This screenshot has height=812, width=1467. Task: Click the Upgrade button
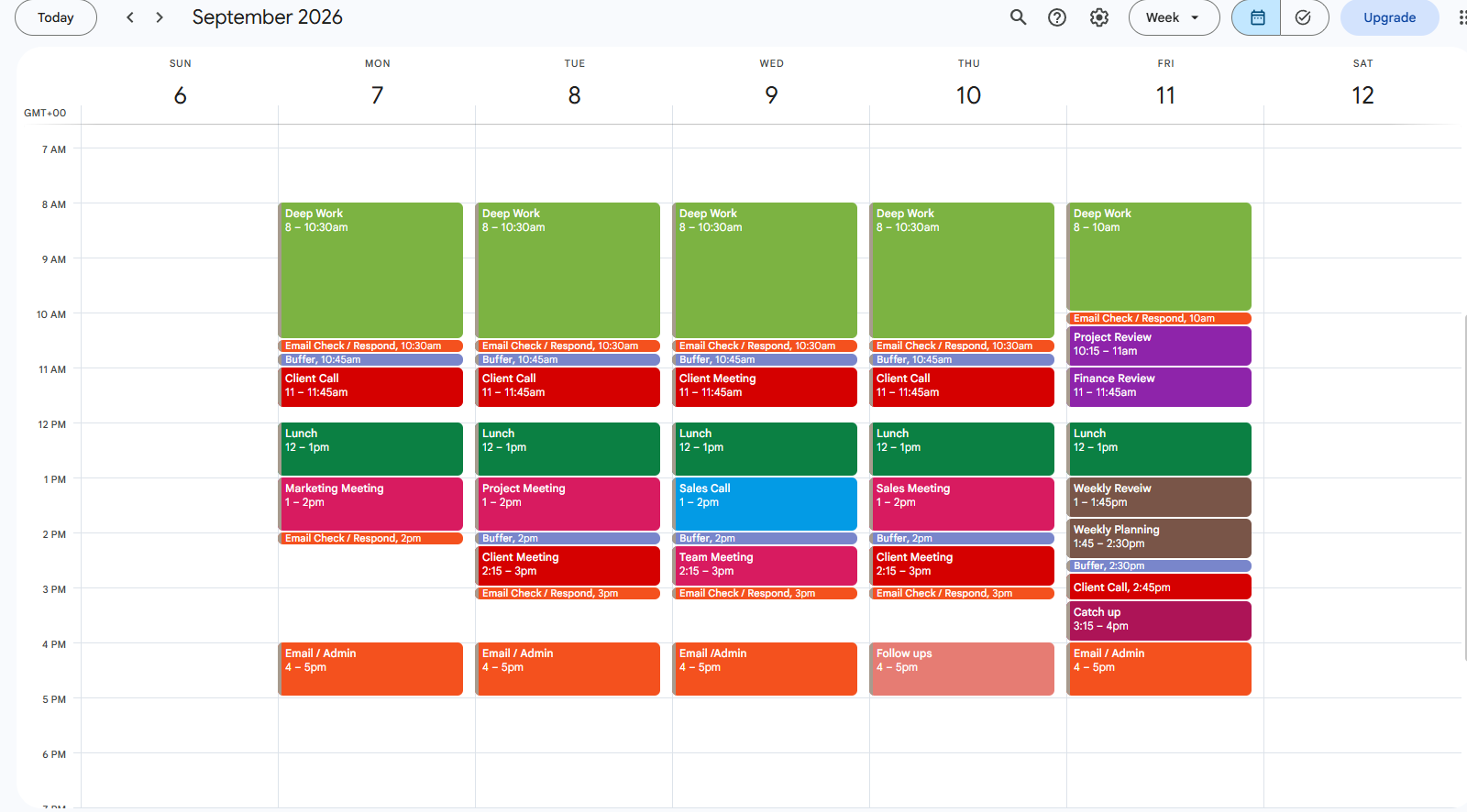pyautogui.click(x=1389, y=17)
